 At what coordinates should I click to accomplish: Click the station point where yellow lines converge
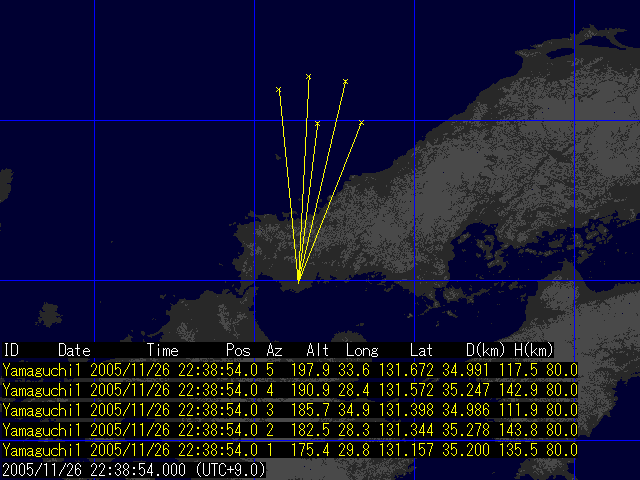tap(298, 280)
